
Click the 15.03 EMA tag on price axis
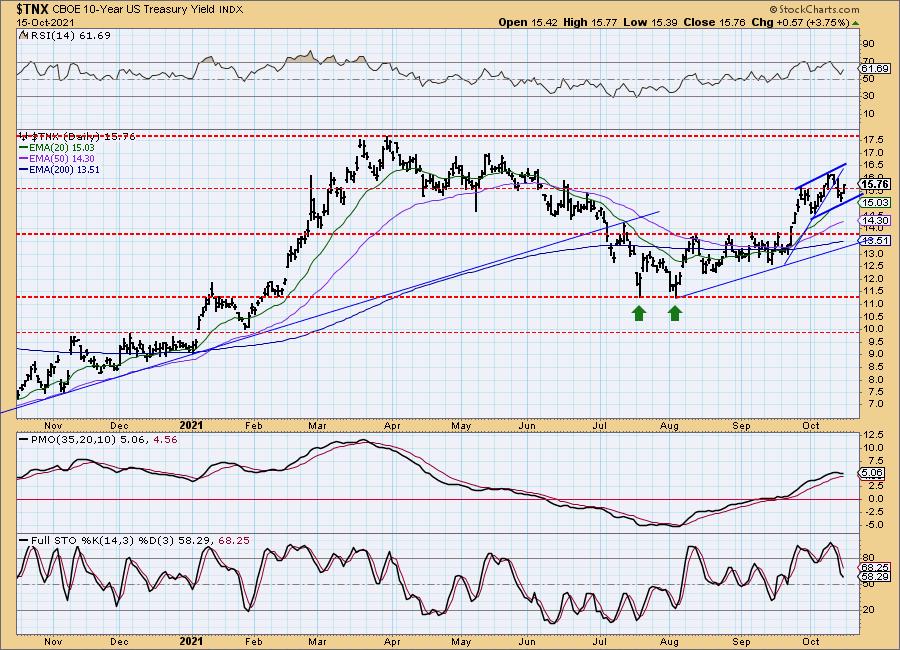point(875,202)
